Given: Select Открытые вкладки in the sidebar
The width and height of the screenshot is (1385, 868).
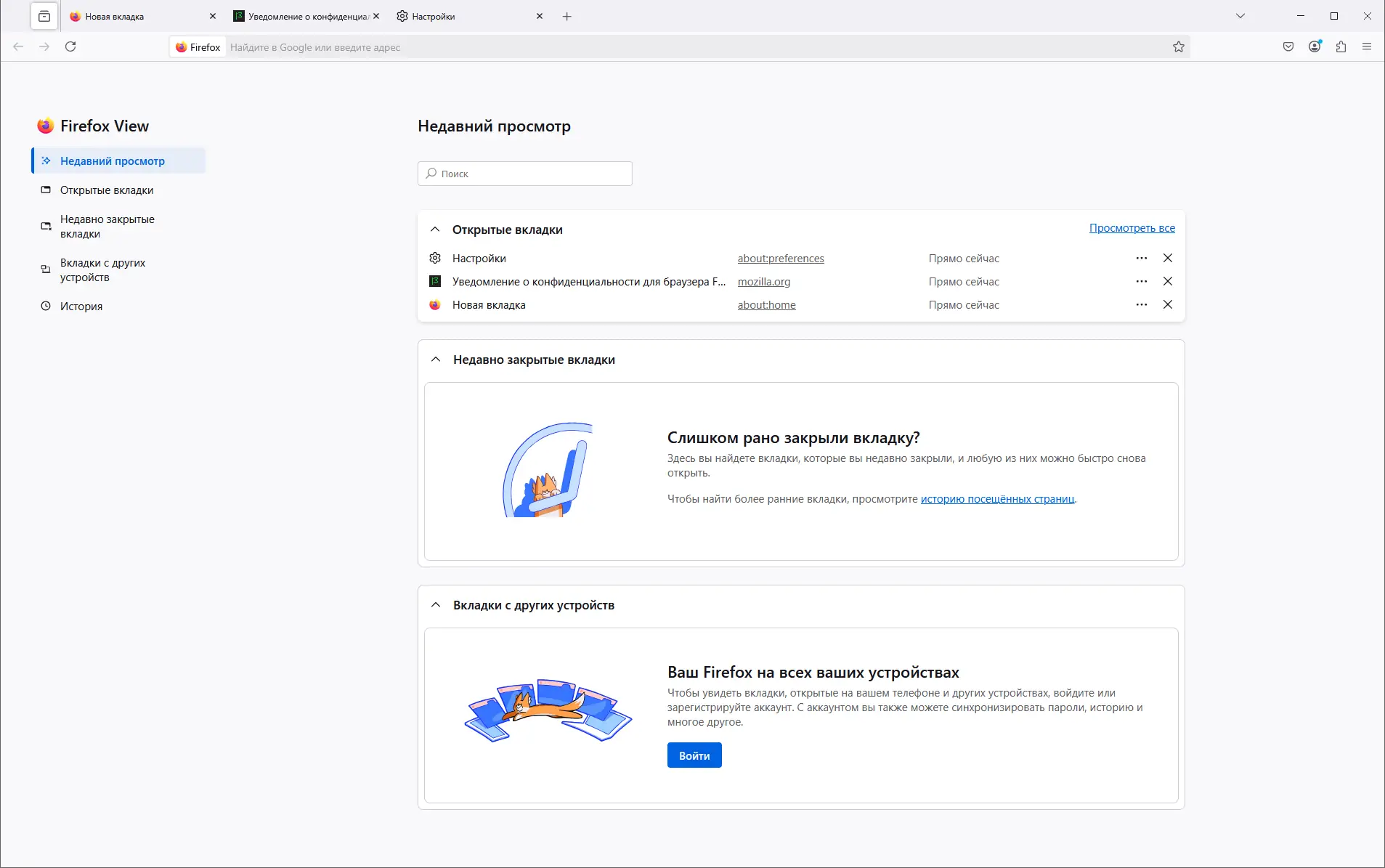Looking at the screenshot, I should [x=118, y=190].
